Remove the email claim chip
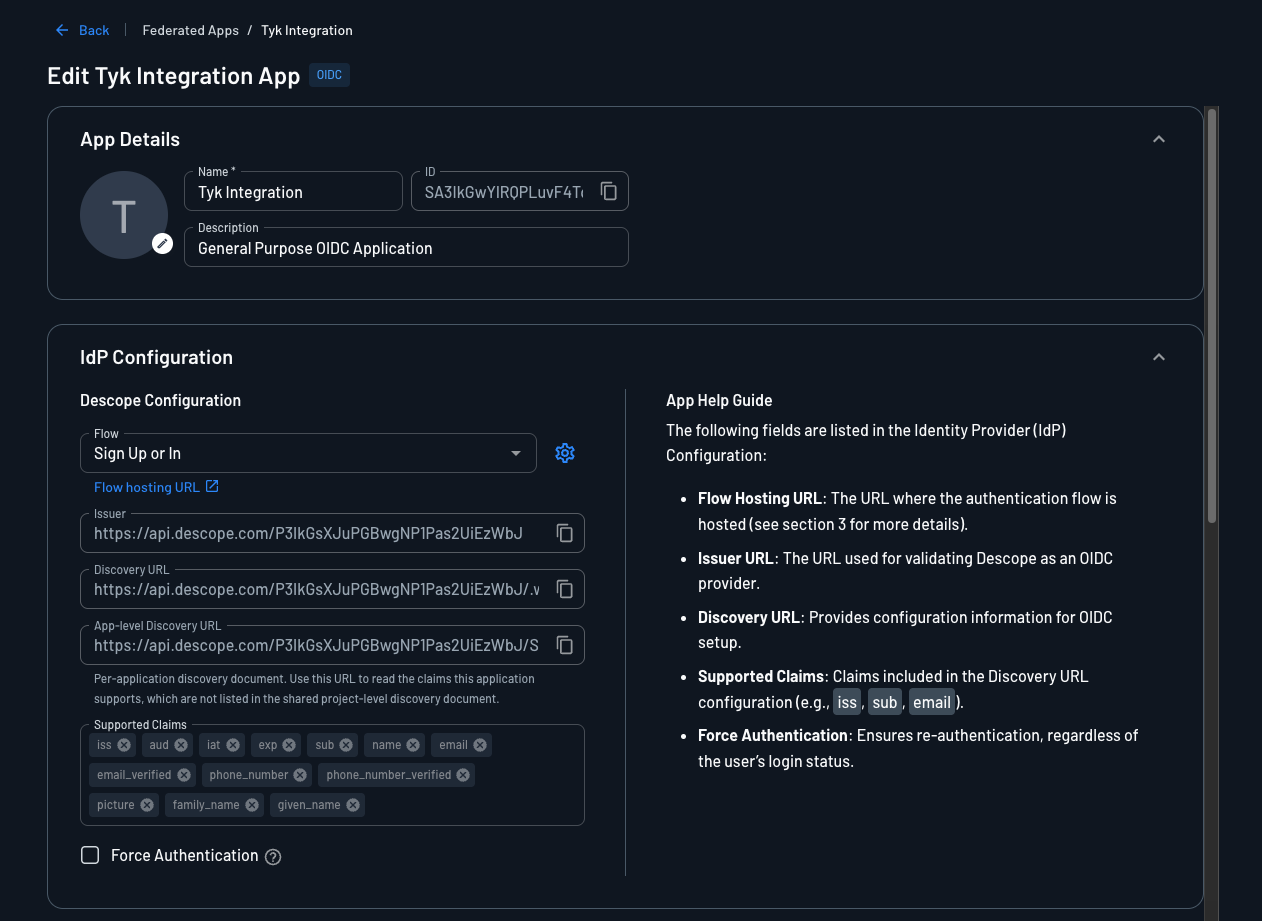This screenshot has height=921, width=1262. click(x=480, y=745)
